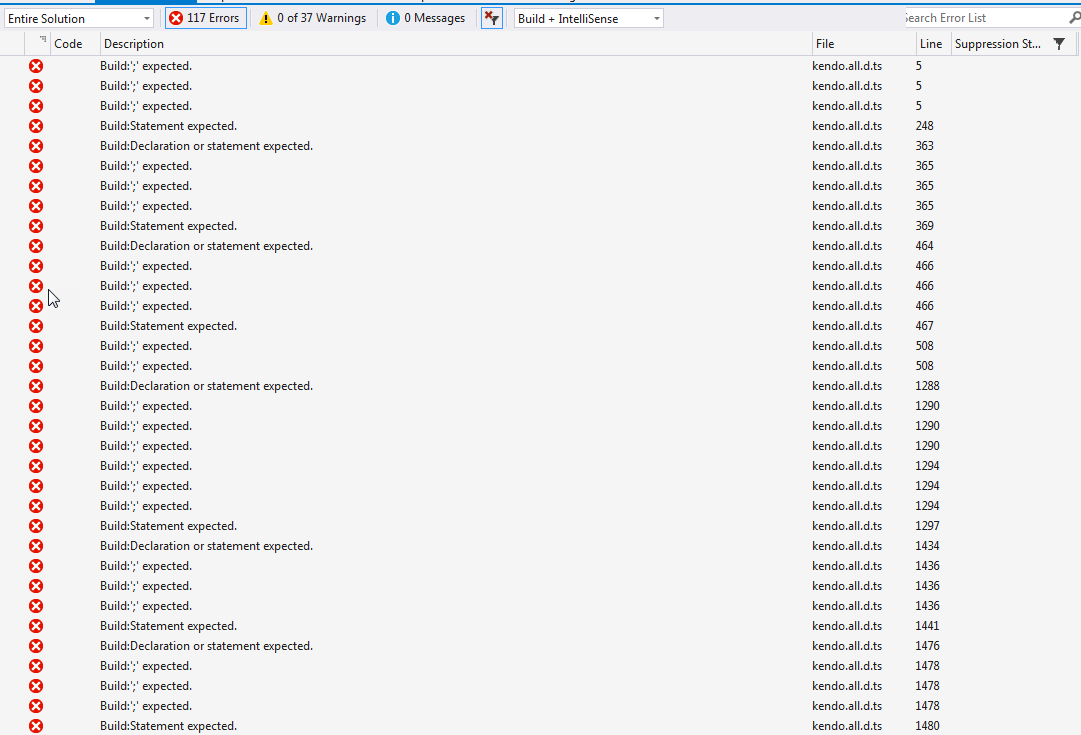Click the error icon on line 1476 row
The height and width of the screenshot is (735, 1081).
tap(36, 646)
